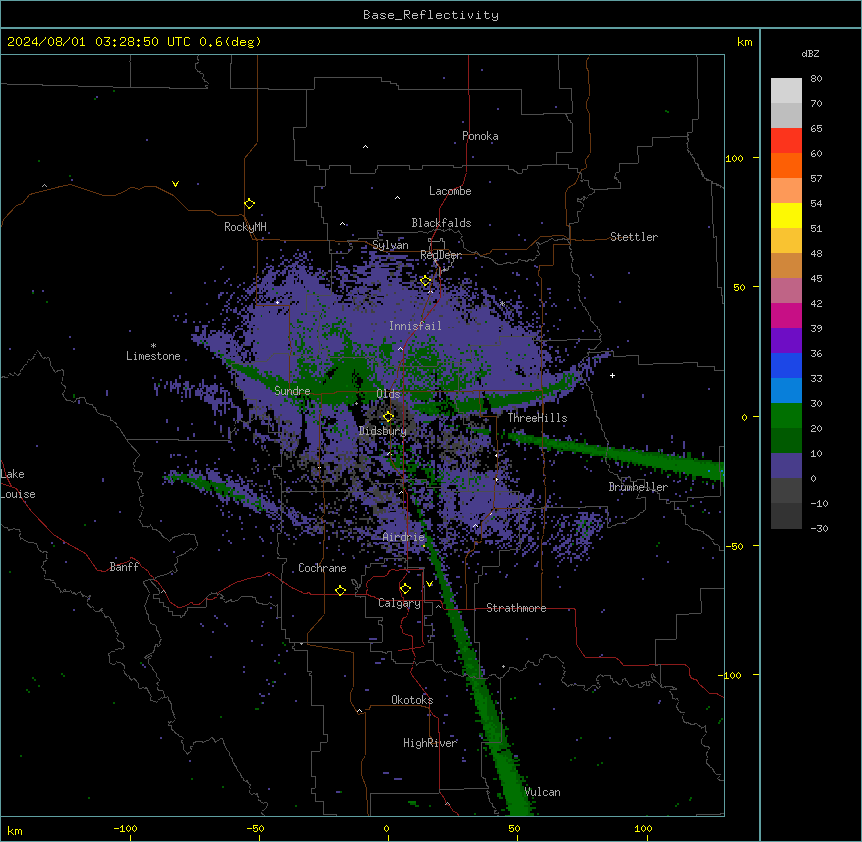The height and width of the screenshot is (842, 862).
Task: Click the Sylvan label
Action: pyautogui.click(x=390, y=245)
